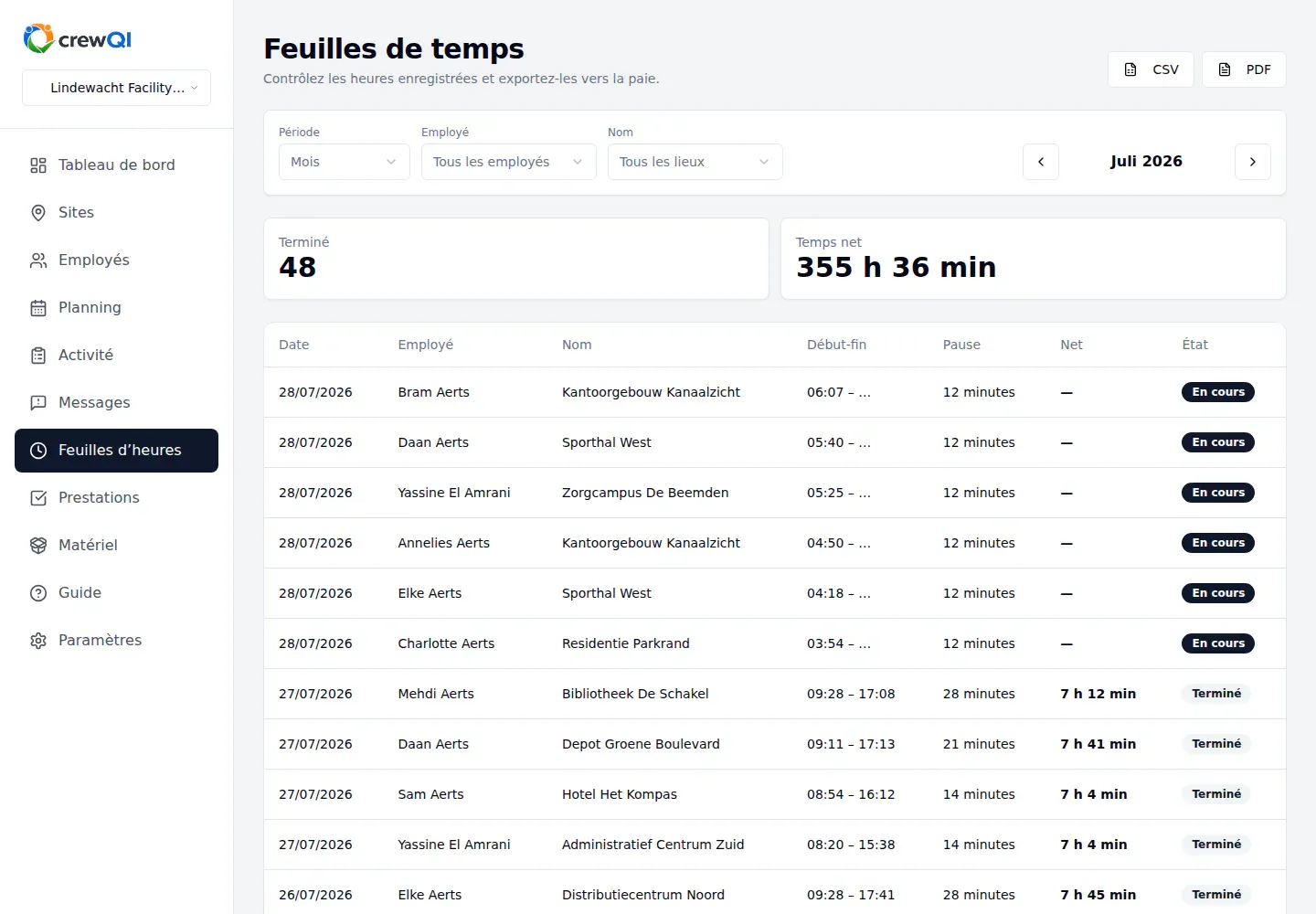Image resolution: width=1316 pixels, height=914 pixels.
Task: Click the Début-fin column header
Action: pyautogui.click(x=836, y=345)
